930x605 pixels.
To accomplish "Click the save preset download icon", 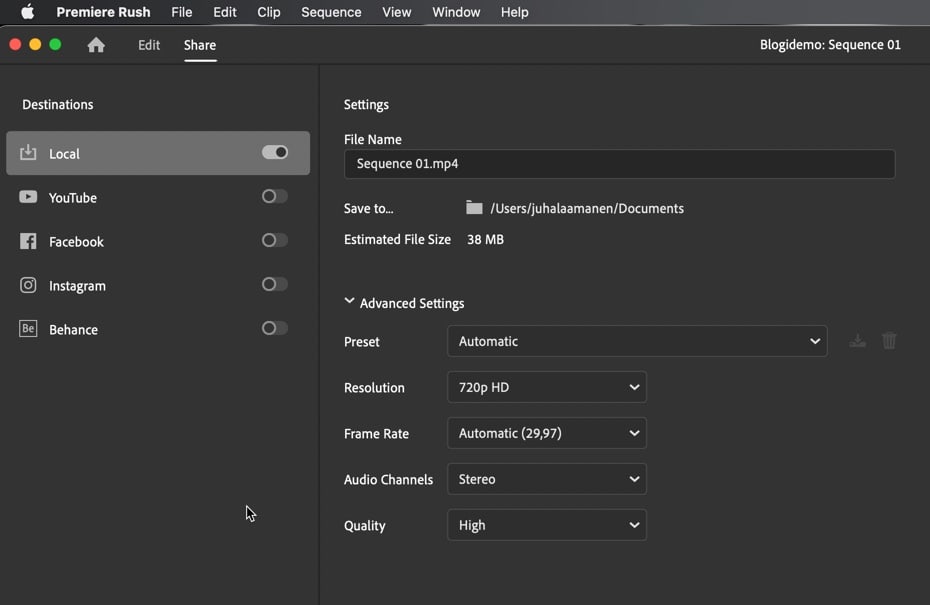I will coord(857,341).
